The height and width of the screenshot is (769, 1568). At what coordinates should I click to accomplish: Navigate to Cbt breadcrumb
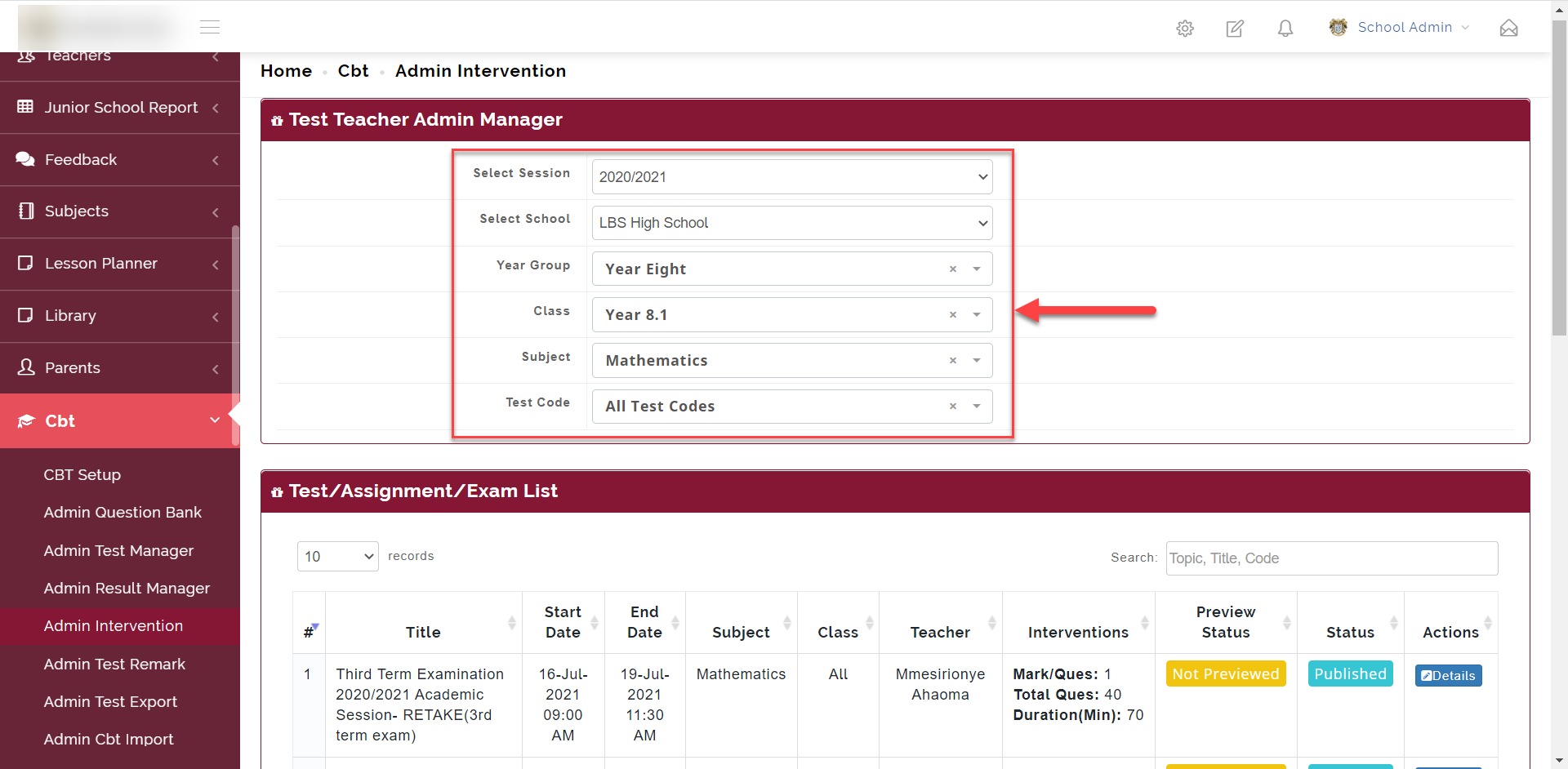(x=353, y=71)
